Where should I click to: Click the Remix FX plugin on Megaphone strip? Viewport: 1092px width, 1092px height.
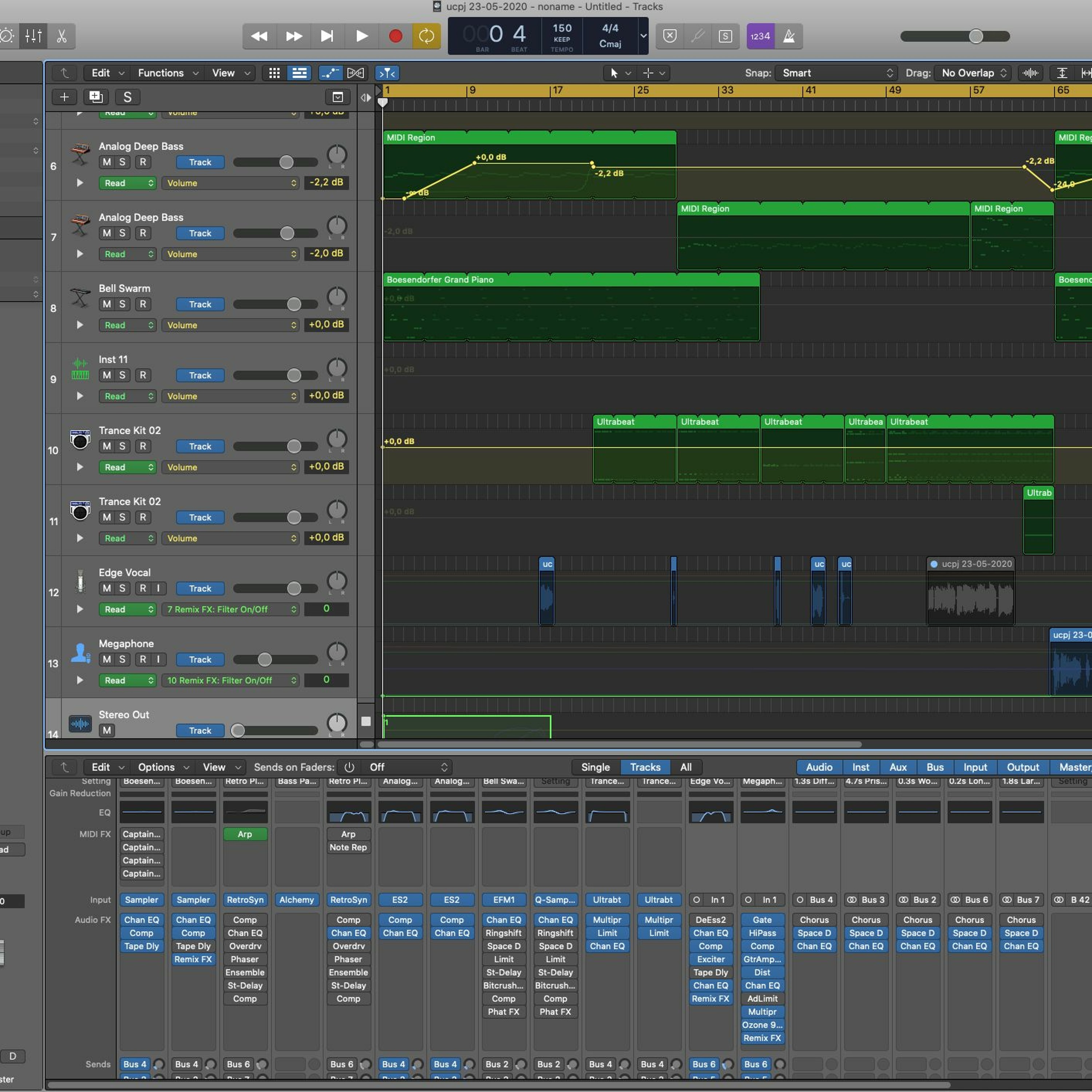(762, 1038)
